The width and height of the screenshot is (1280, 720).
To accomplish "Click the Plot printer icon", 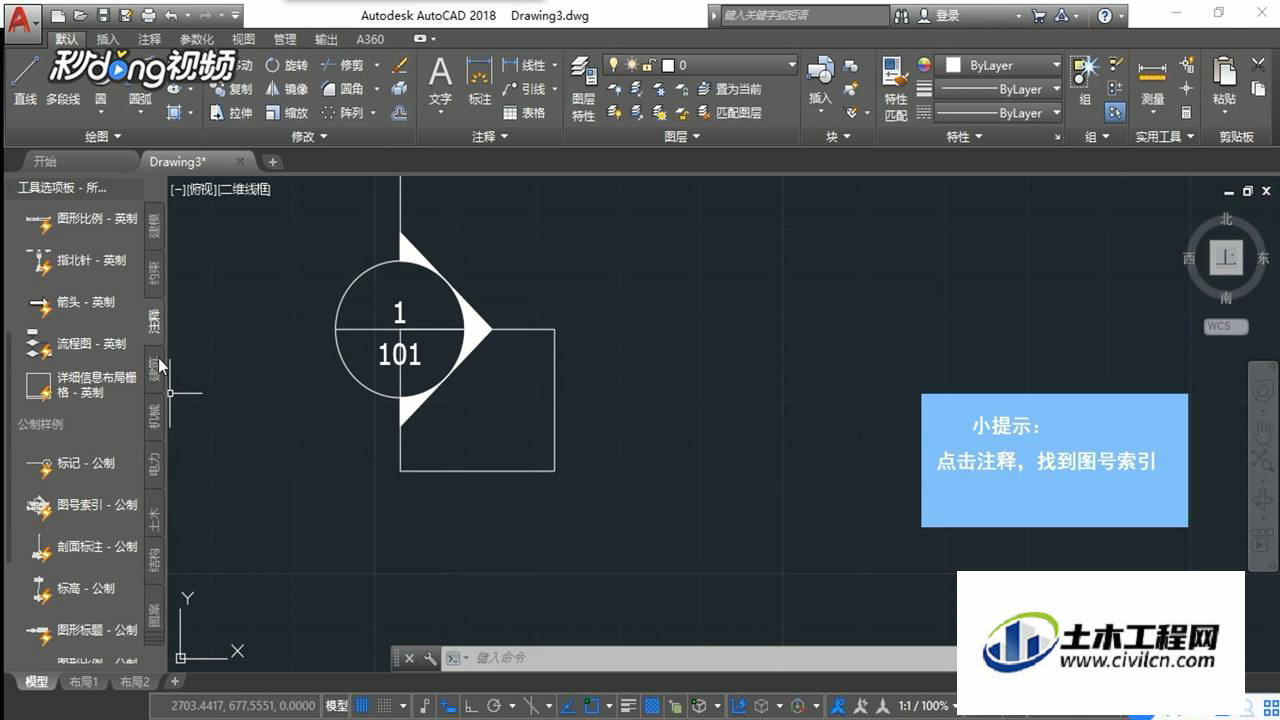I will coord(148,16).
